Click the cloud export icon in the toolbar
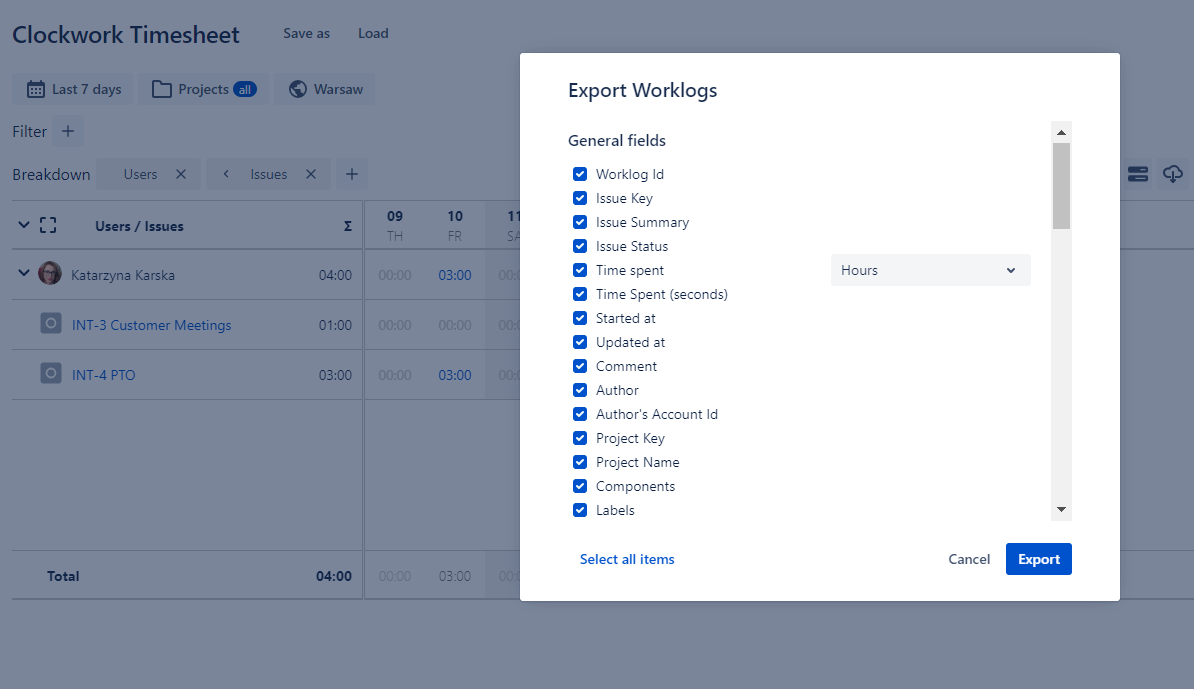This screenshot has width=1194, height=689. point(1172,174)
